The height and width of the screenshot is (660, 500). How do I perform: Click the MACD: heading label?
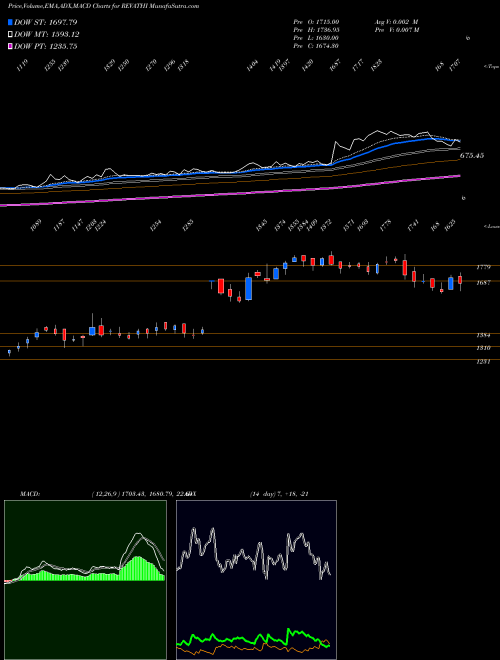click(x=29, y=494)
